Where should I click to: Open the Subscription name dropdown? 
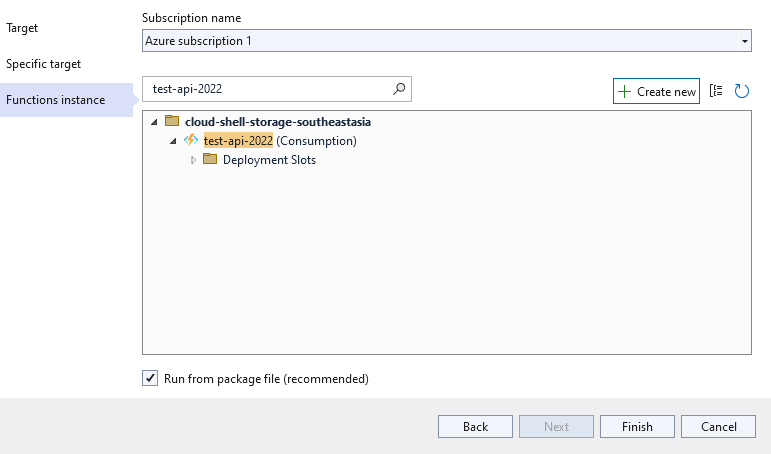(744, 41)
